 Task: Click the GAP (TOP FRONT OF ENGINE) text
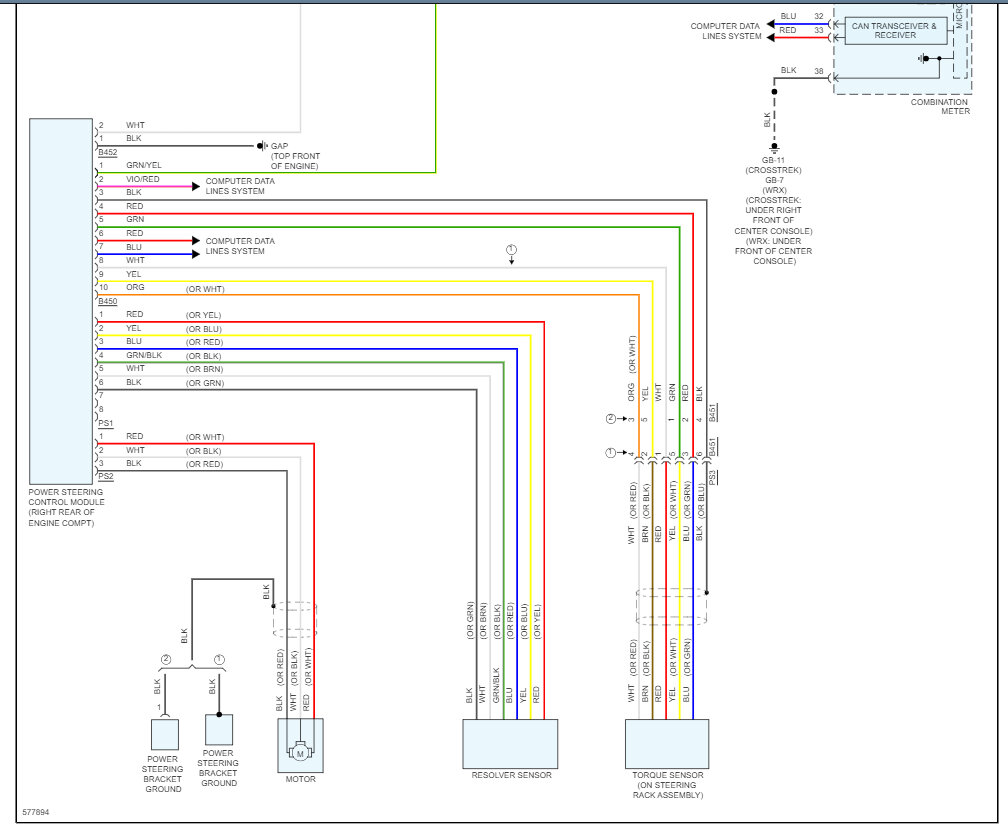(x=295, y=156)
